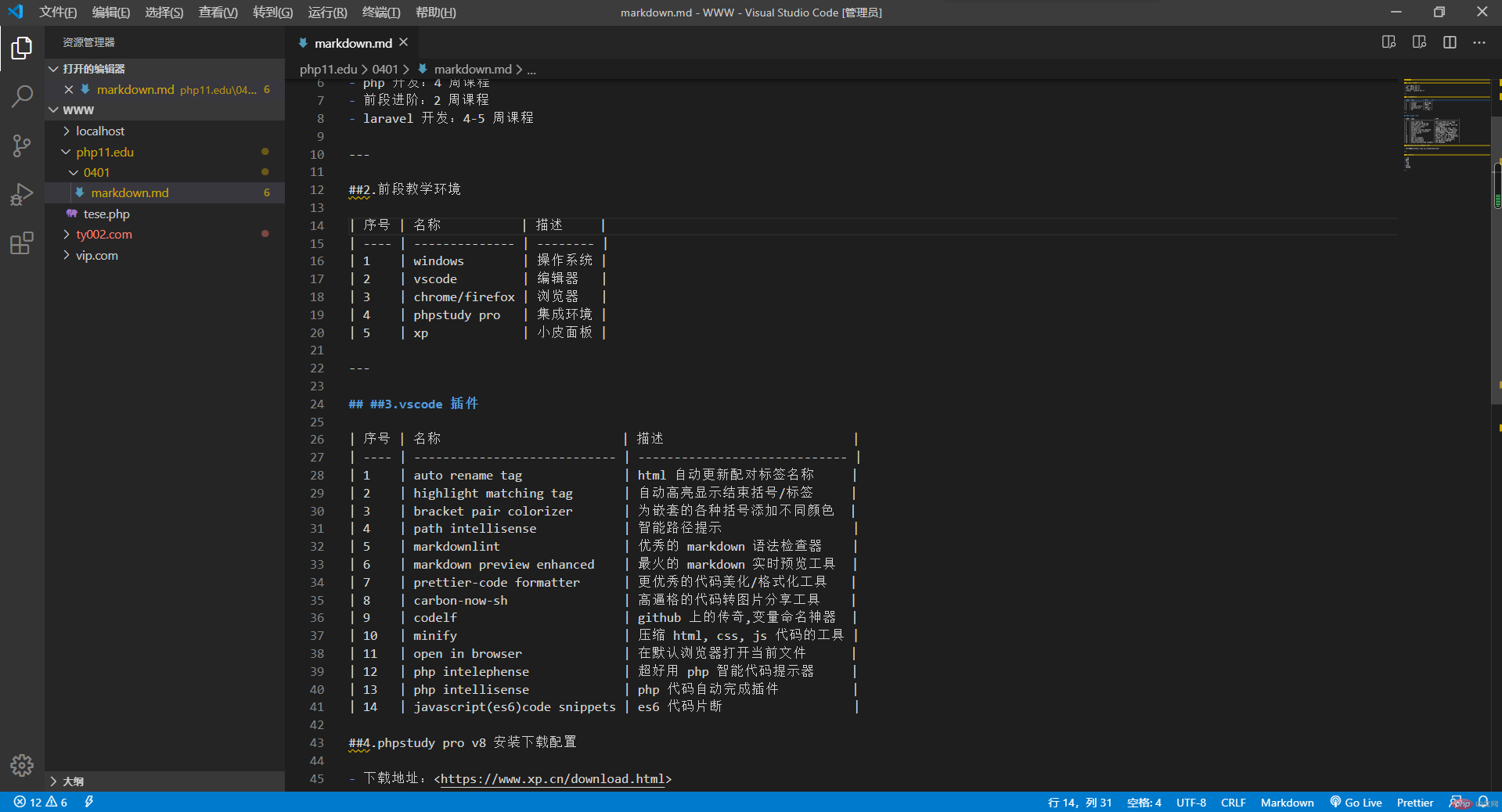
Task: Close the markdown.md editor tab
Action: point(404,42)
